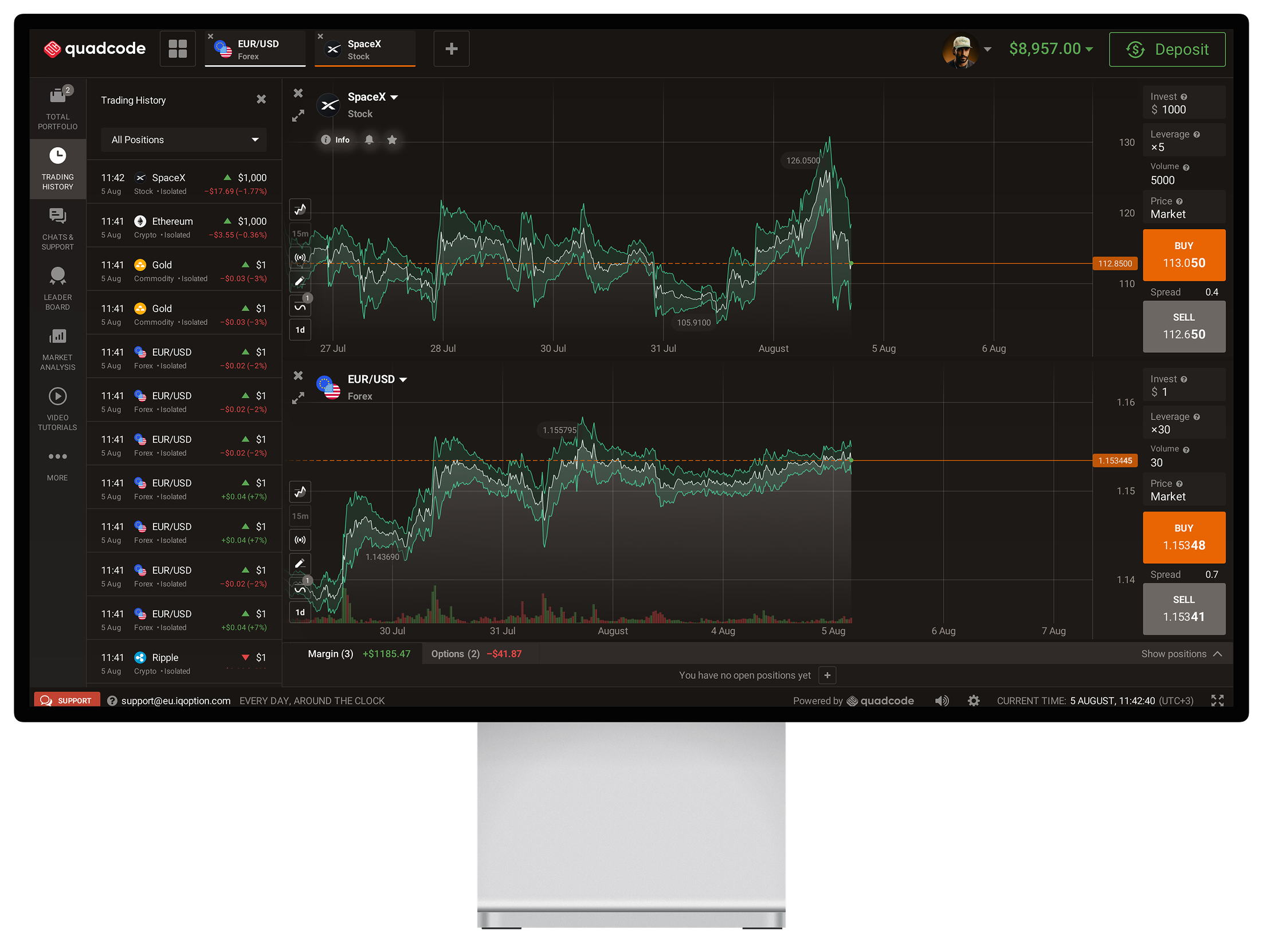Click the signal icon on EUR/USD chart
The height and width of the screenshot is (952, 1263).
pos(300,540)
